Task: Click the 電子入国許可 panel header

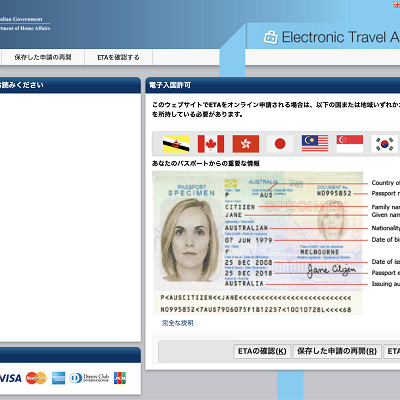Action: [273, 85]
